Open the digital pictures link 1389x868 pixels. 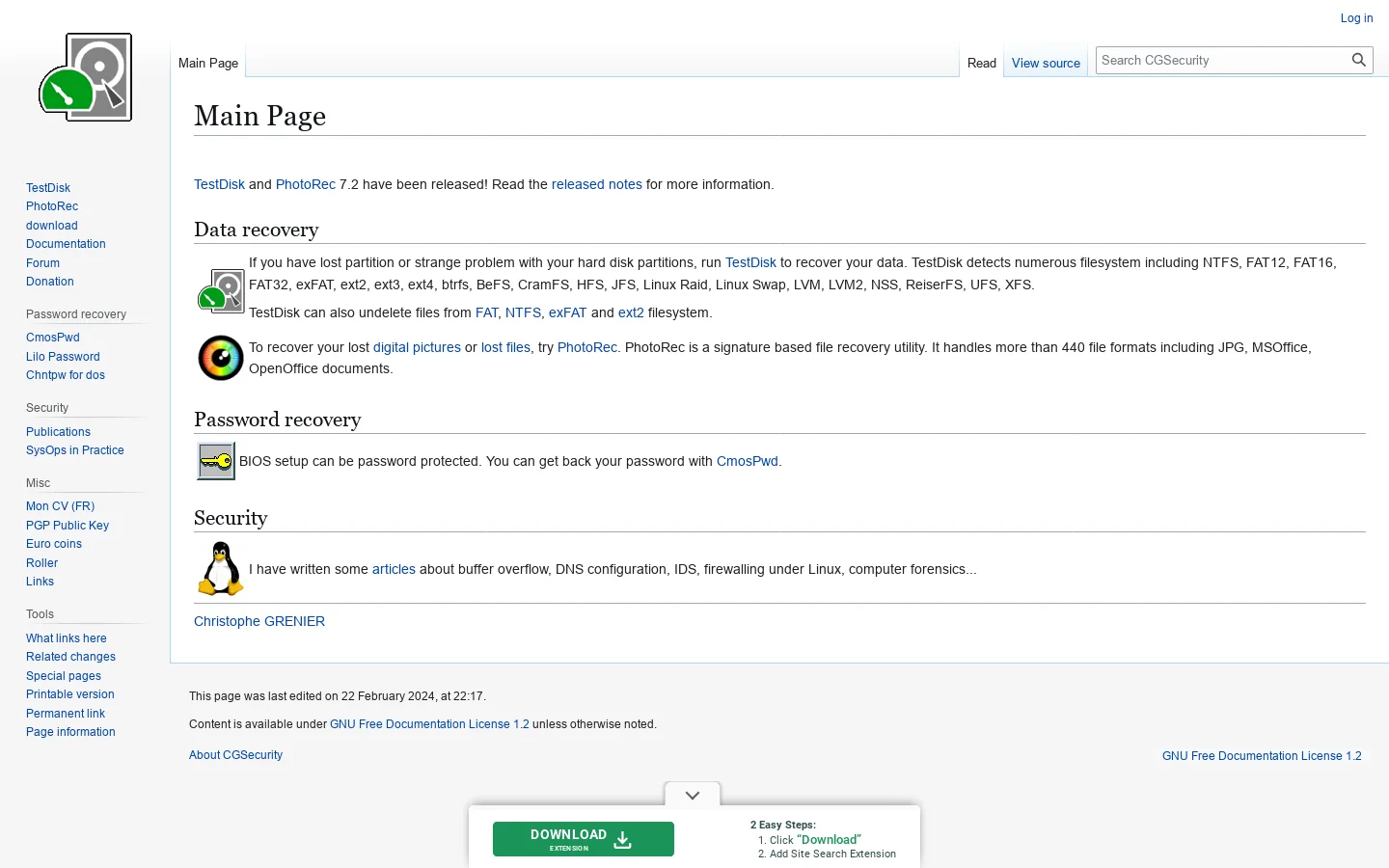pyautogui.click(x=417, y=347)
